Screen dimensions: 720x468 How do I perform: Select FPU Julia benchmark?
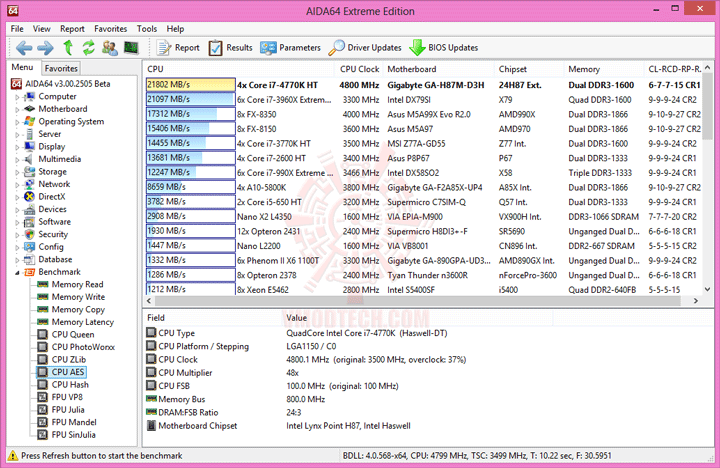coord(68,409)
